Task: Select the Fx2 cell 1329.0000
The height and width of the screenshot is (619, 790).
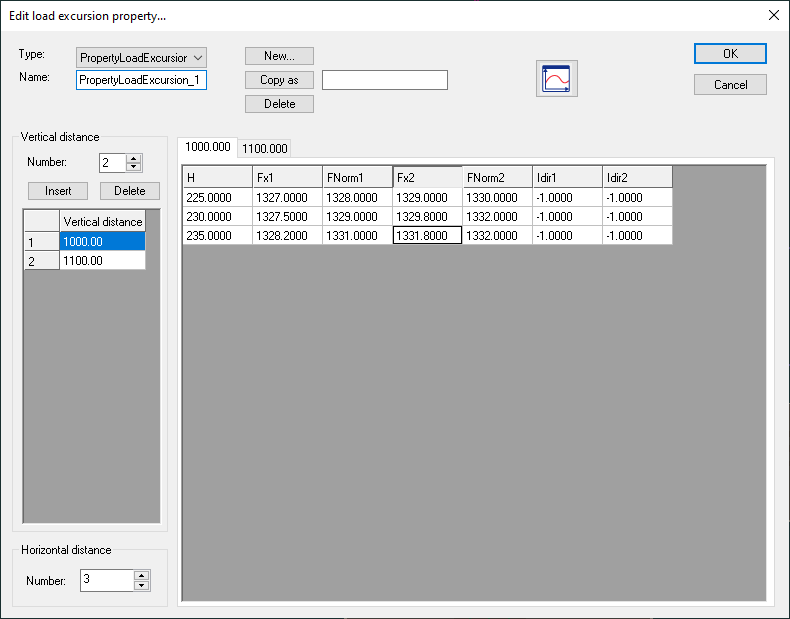Action: [x=427, y=197]
